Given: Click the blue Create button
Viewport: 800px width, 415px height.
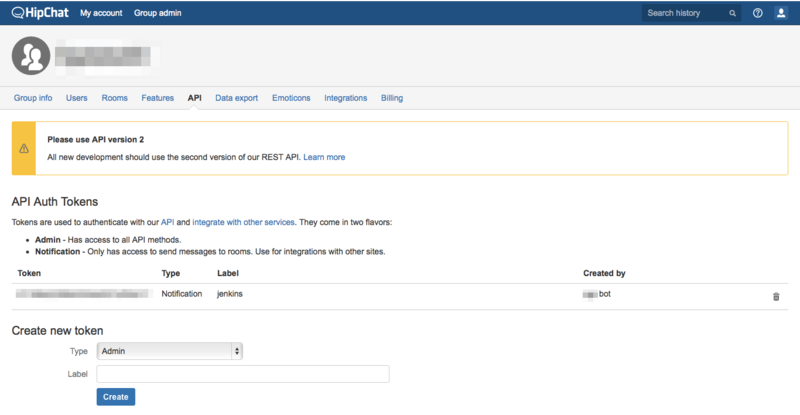Looking at the screenshot, I should (116, 397).
